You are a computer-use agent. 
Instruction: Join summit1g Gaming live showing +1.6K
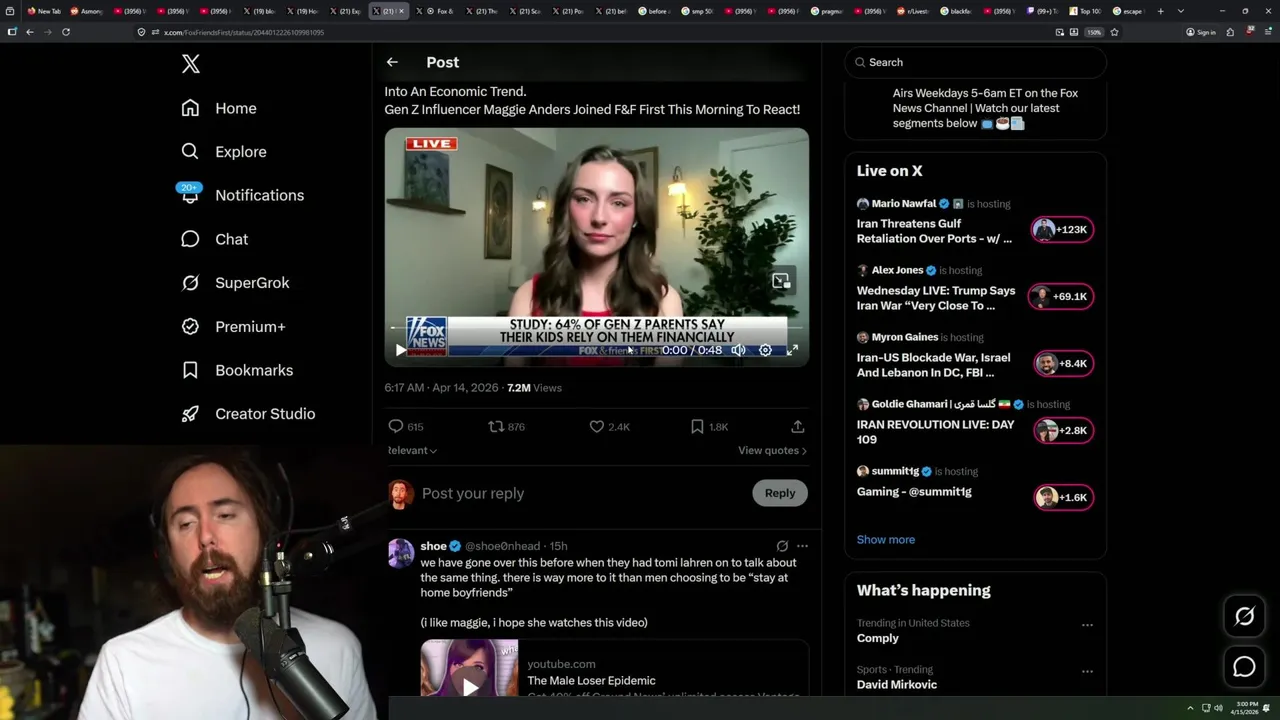point(1064,498)
